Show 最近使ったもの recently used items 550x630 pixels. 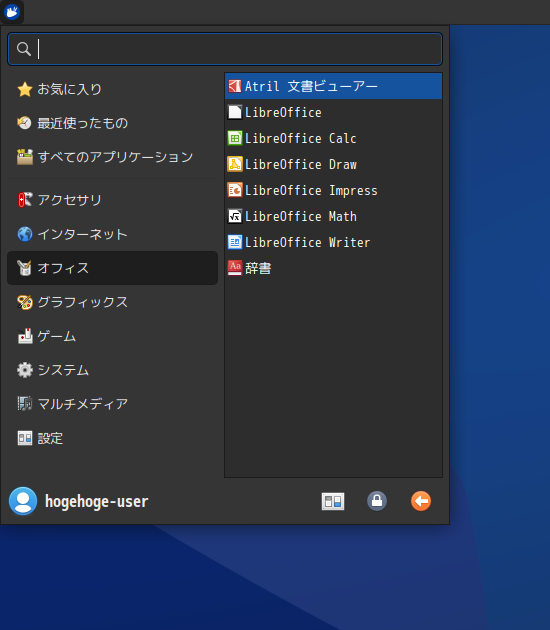tap(112, 123)
